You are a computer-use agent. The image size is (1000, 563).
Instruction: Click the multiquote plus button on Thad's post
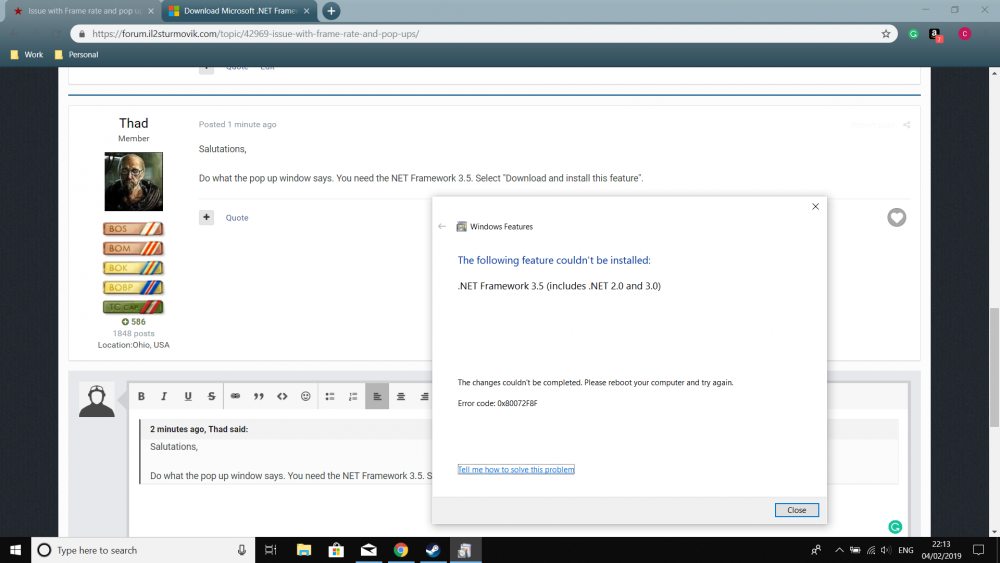206,217
